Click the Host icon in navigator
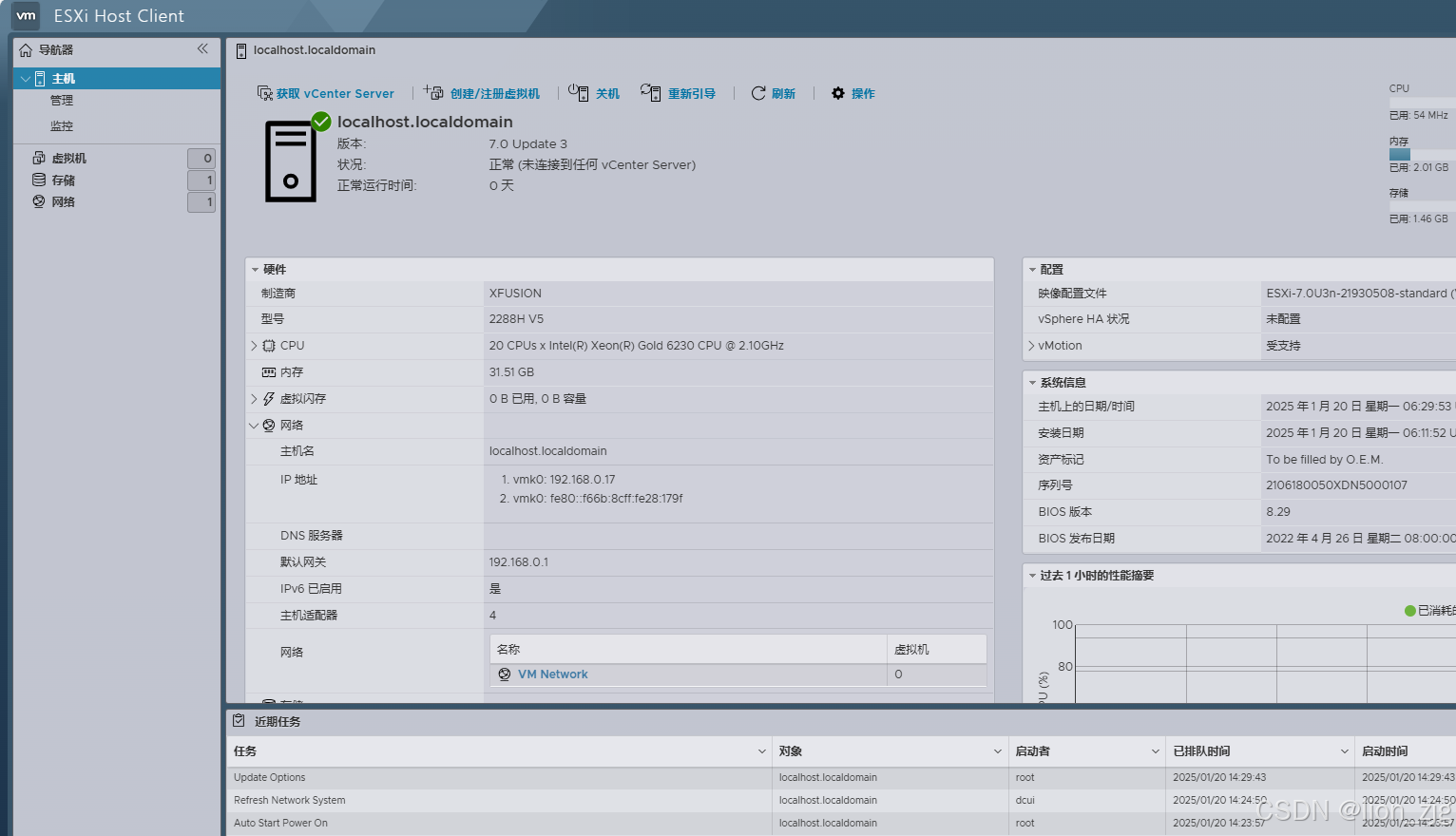 [x=40, y=79]
